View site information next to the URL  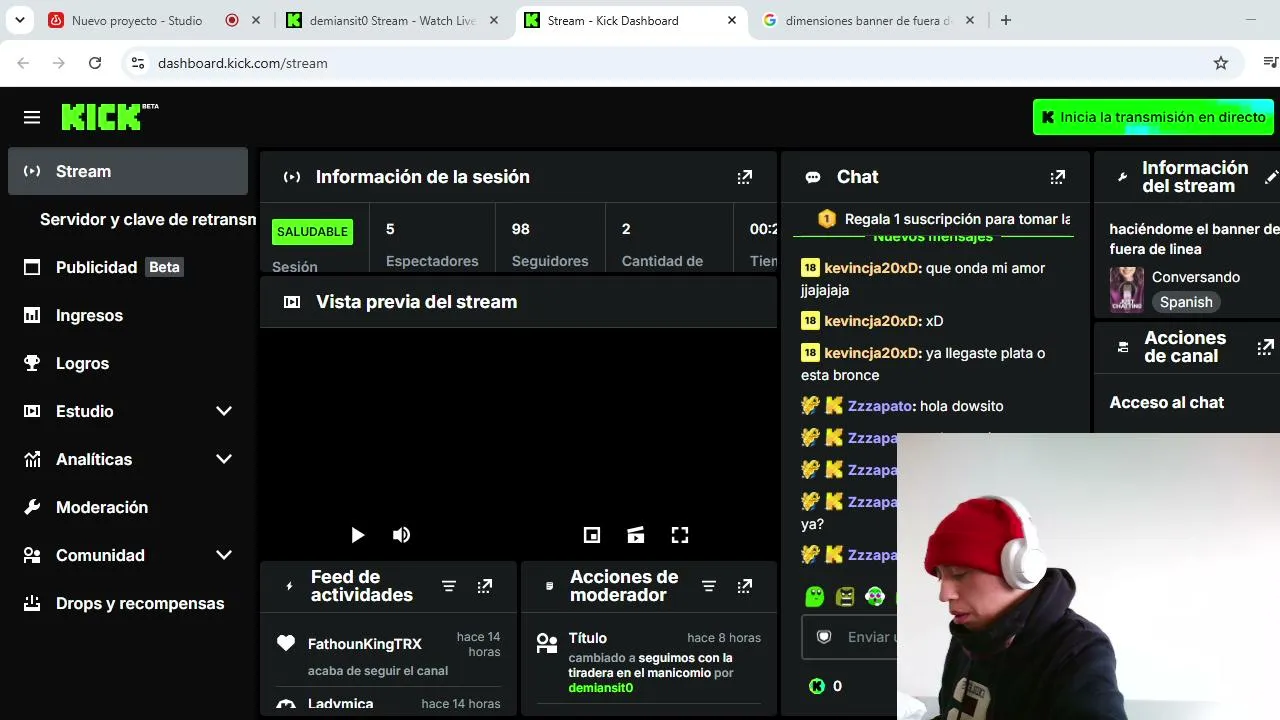click(x=138, y=63)
